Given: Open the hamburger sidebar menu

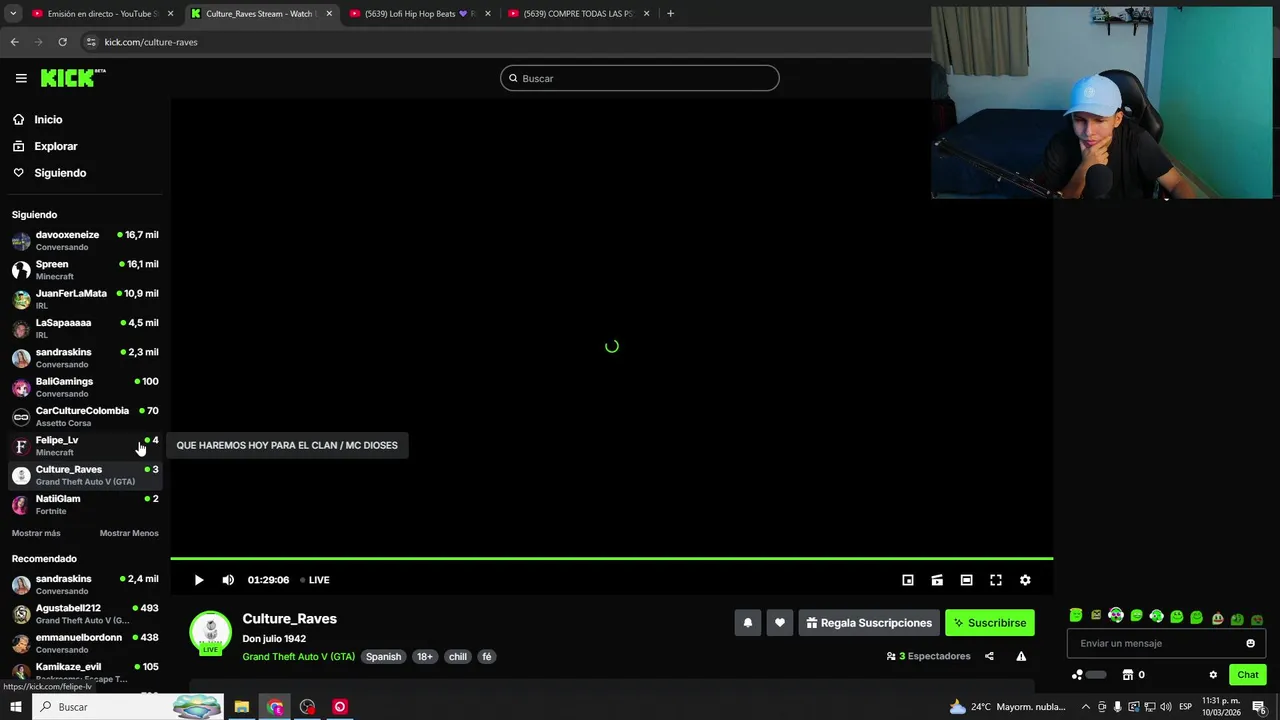Looking at the screenshot, I should tap(21, 78).
